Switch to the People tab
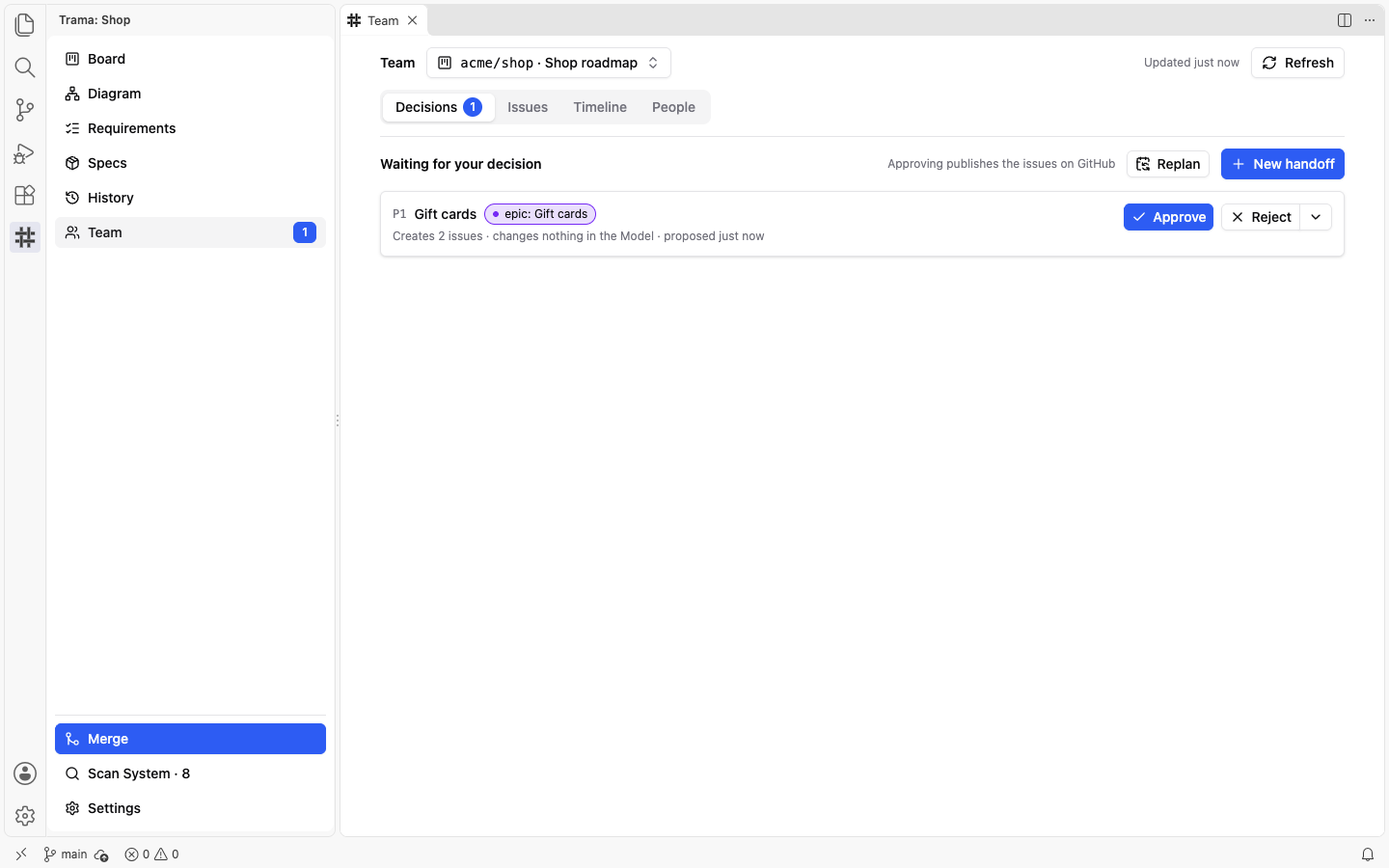Image resolution: width=1389 pixels, height=868 pixels. point(673,107)
